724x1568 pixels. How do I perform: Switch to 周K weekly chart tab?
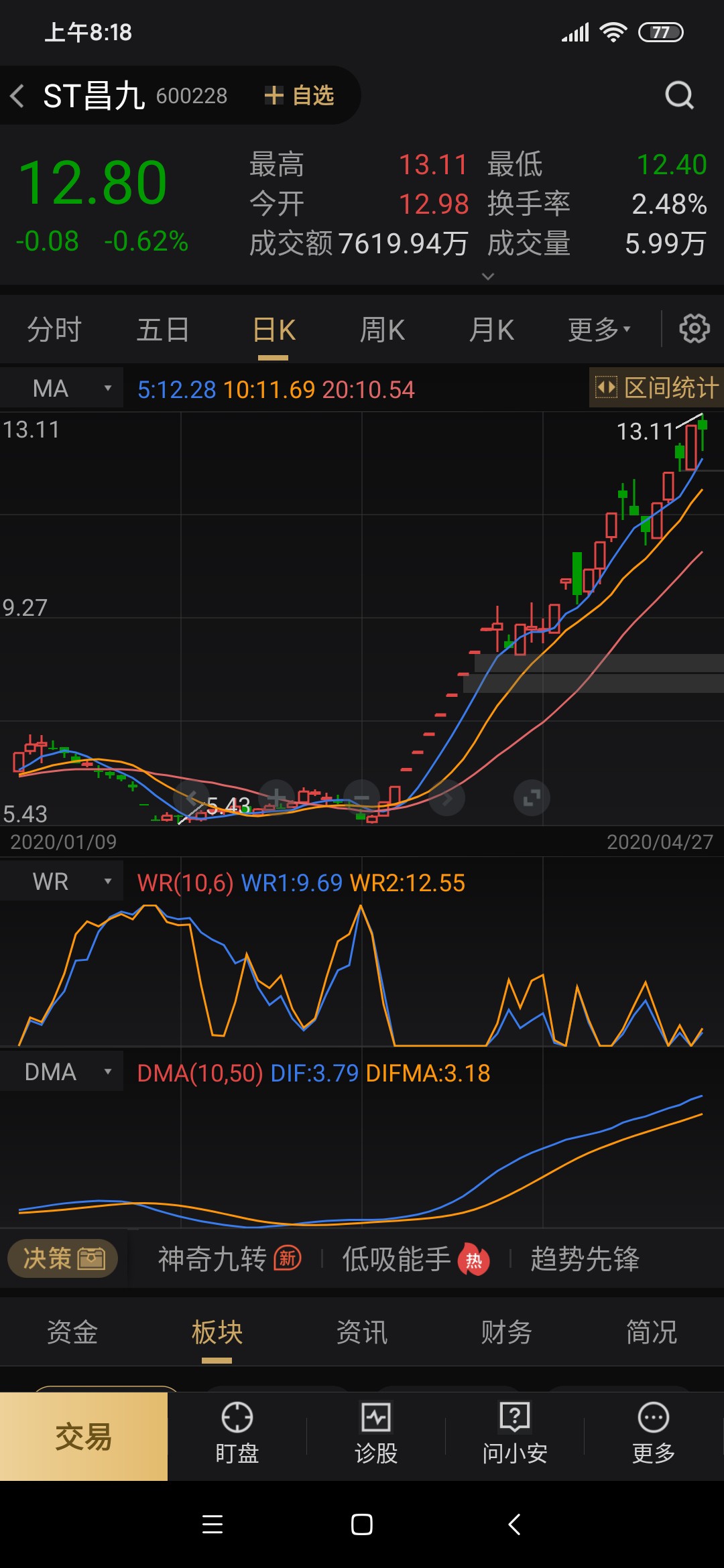382,330
